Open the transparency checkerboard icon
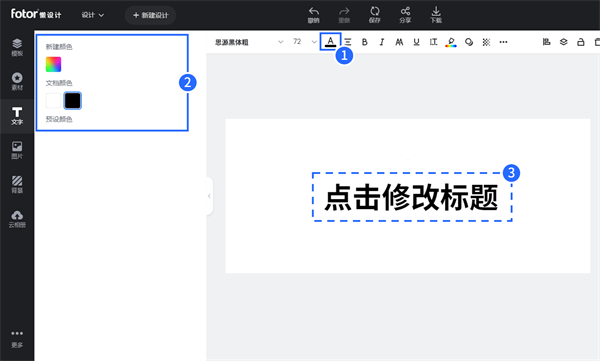This screenshot has width=600, height=361. click(x=486, y=42)
